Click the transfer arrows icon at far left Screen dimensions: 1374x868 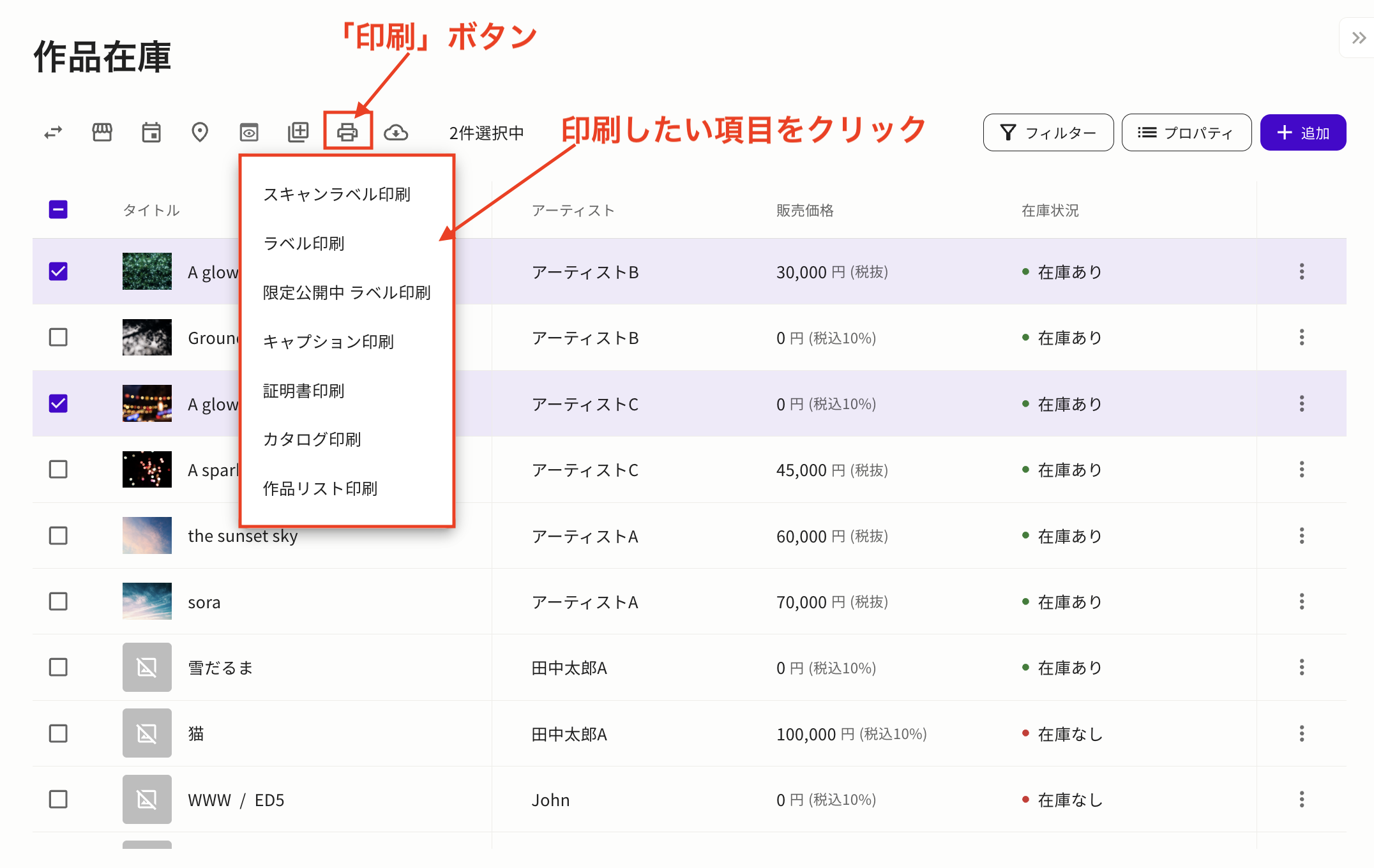click(x=53, y=132)
